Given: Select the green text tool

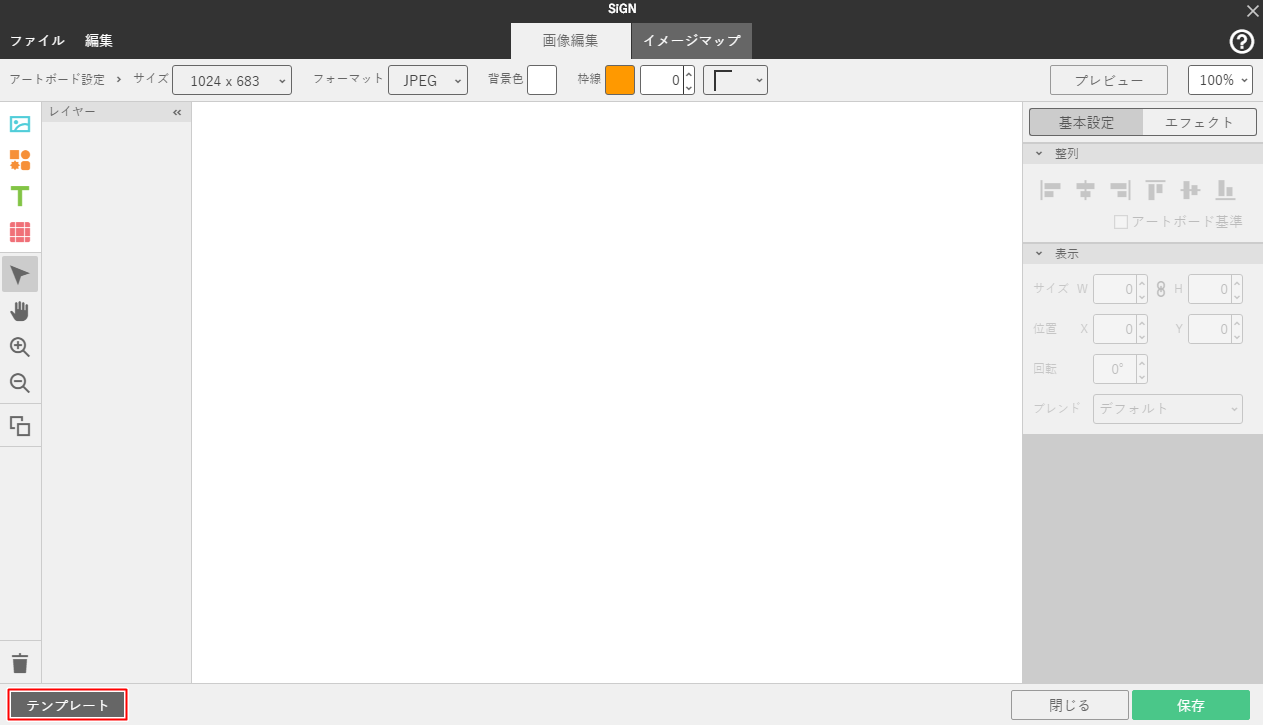Looking at the screenshot, I should [x=20, y=196].
